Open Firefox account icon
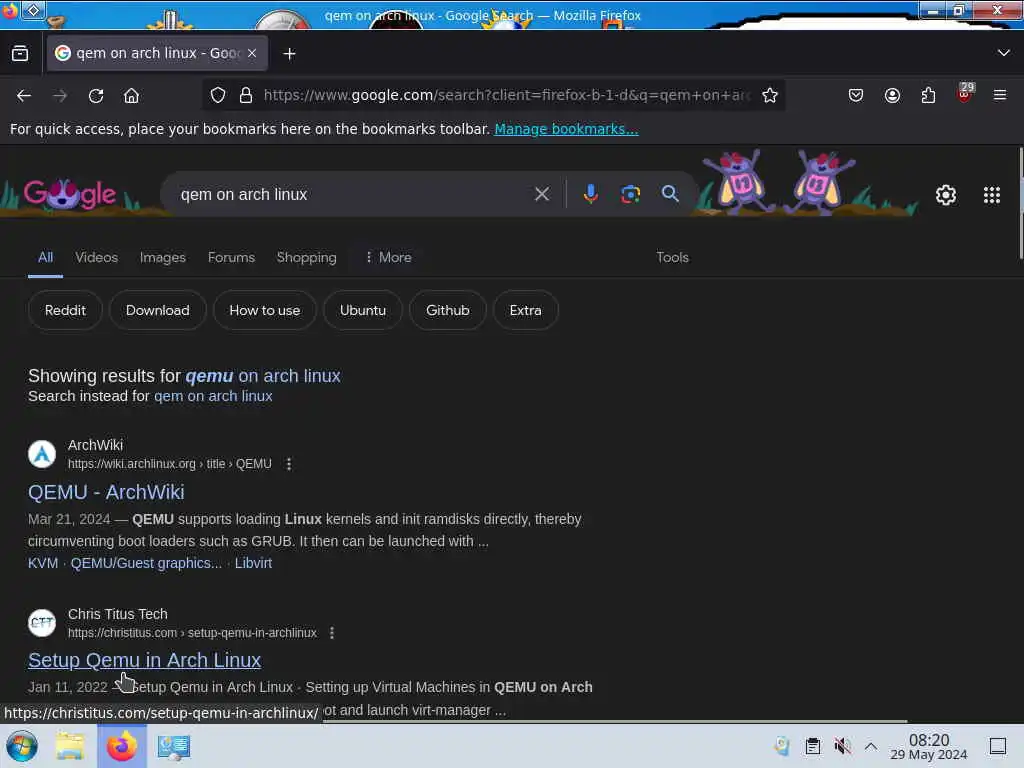 coord(892,95)
